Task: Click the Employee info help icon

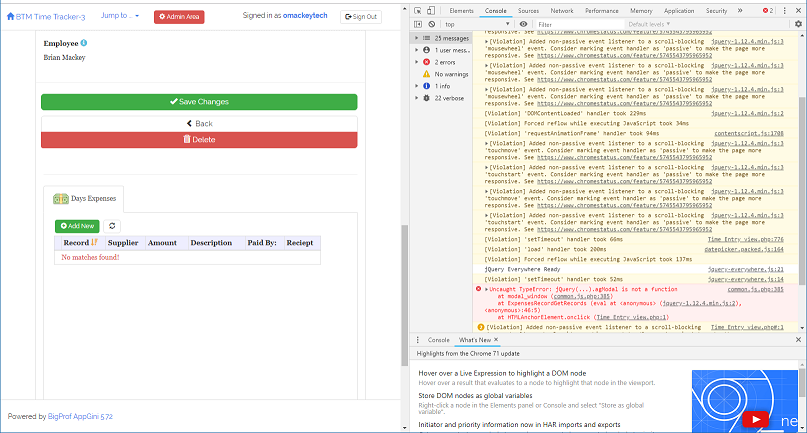Action: pos(84,43)
